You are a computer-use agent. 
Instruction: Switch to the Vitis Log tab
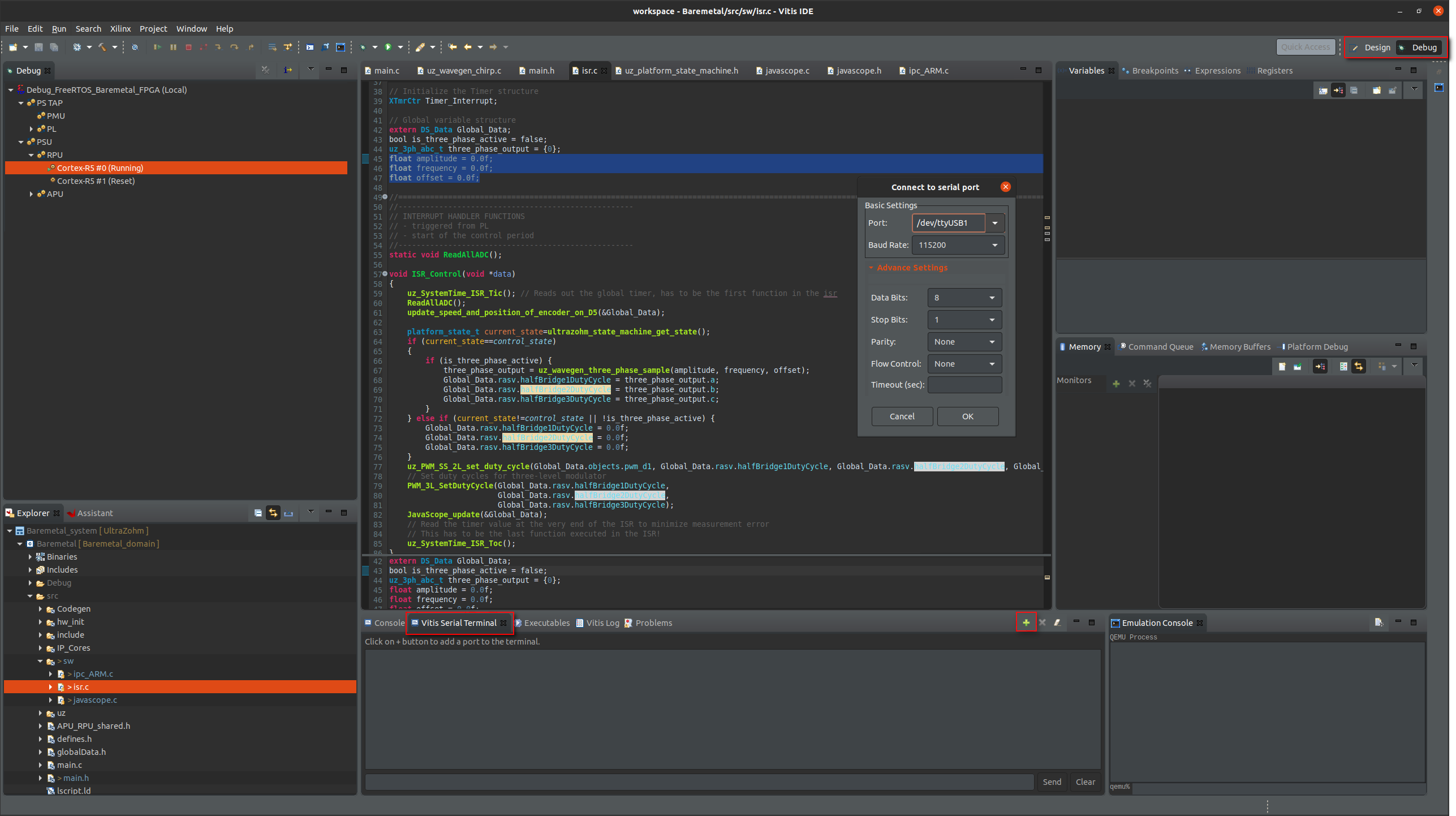pyautogui.click(x=602, y=622)
